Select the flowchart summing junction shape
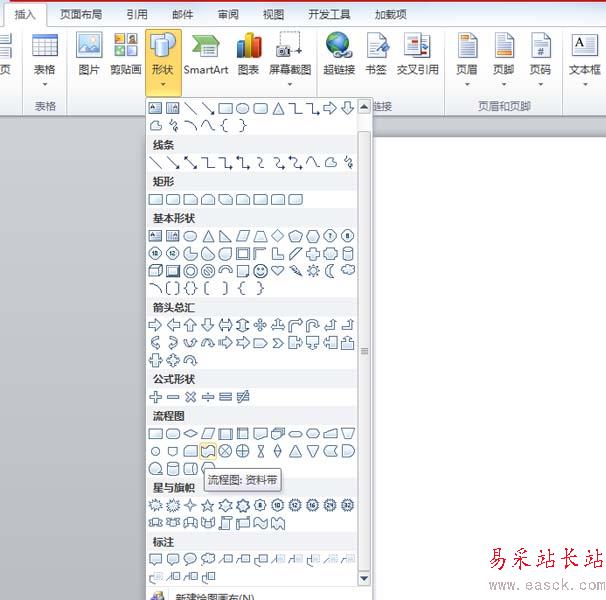Screen dimensions: 606x600 [x=225, y=451]
